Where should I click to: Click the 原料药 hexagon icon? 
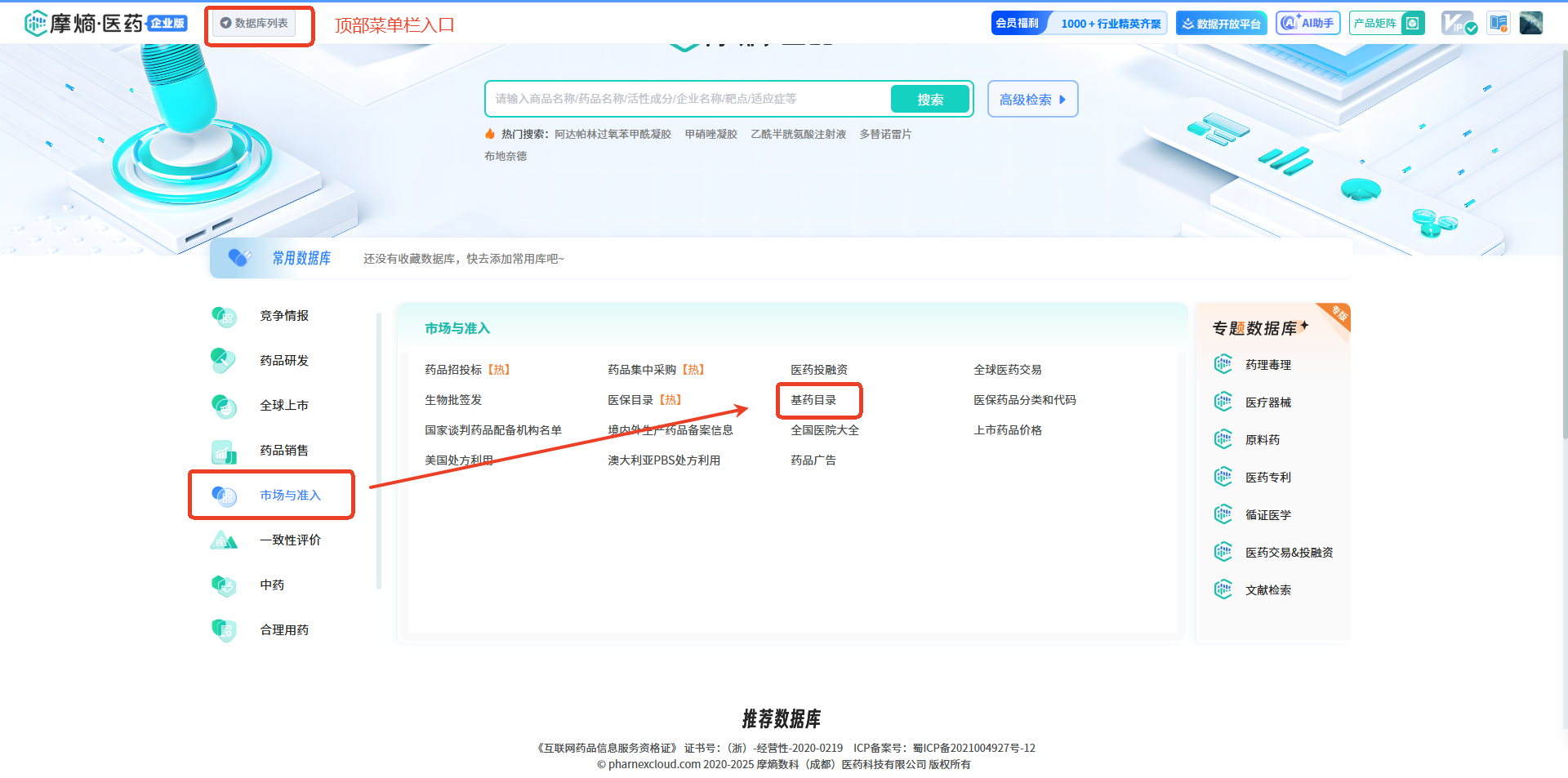click(x=1223, y=439)
